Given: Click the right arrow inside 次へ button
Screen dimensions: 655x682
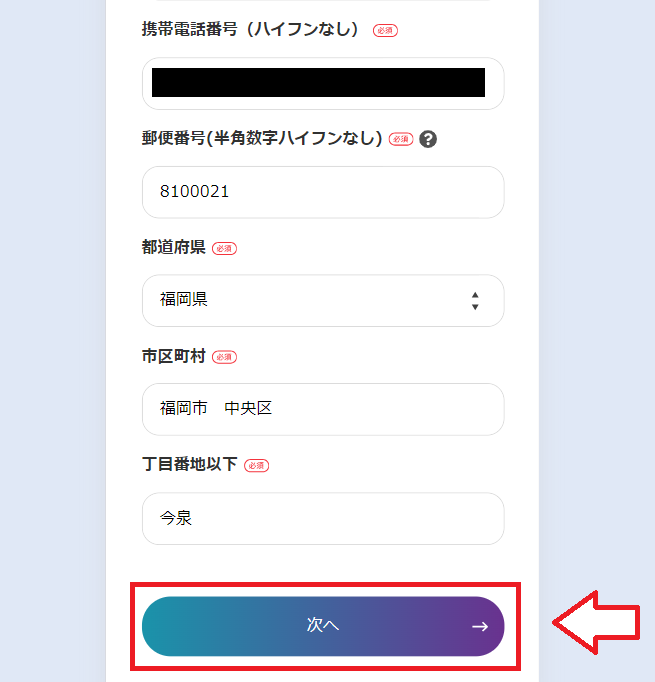Looking at the screenshot, I should pos(480,626).
